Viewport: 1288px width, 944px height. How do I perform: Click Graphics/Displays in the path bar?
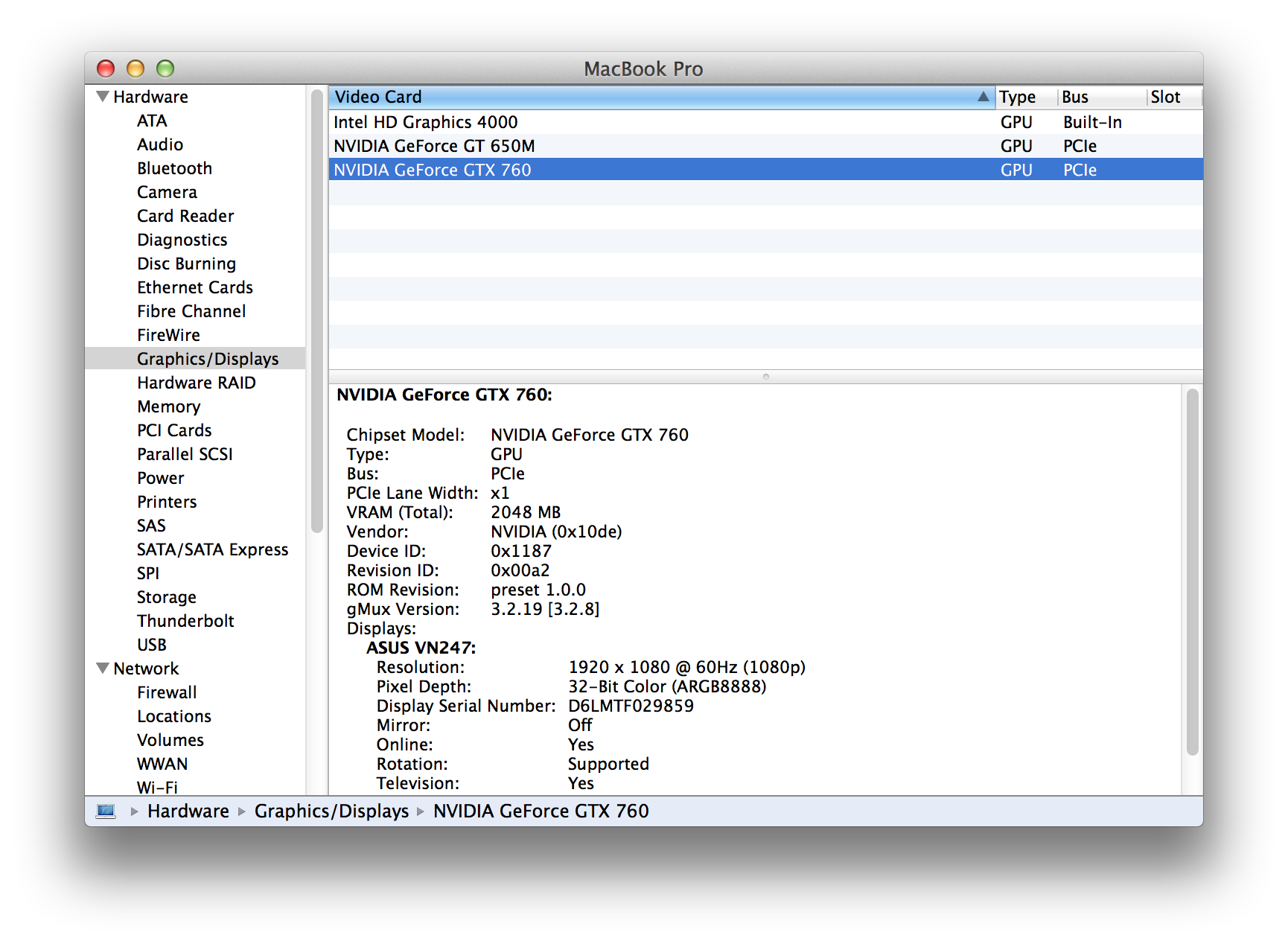pyautogui.click(x=331, y=811)
